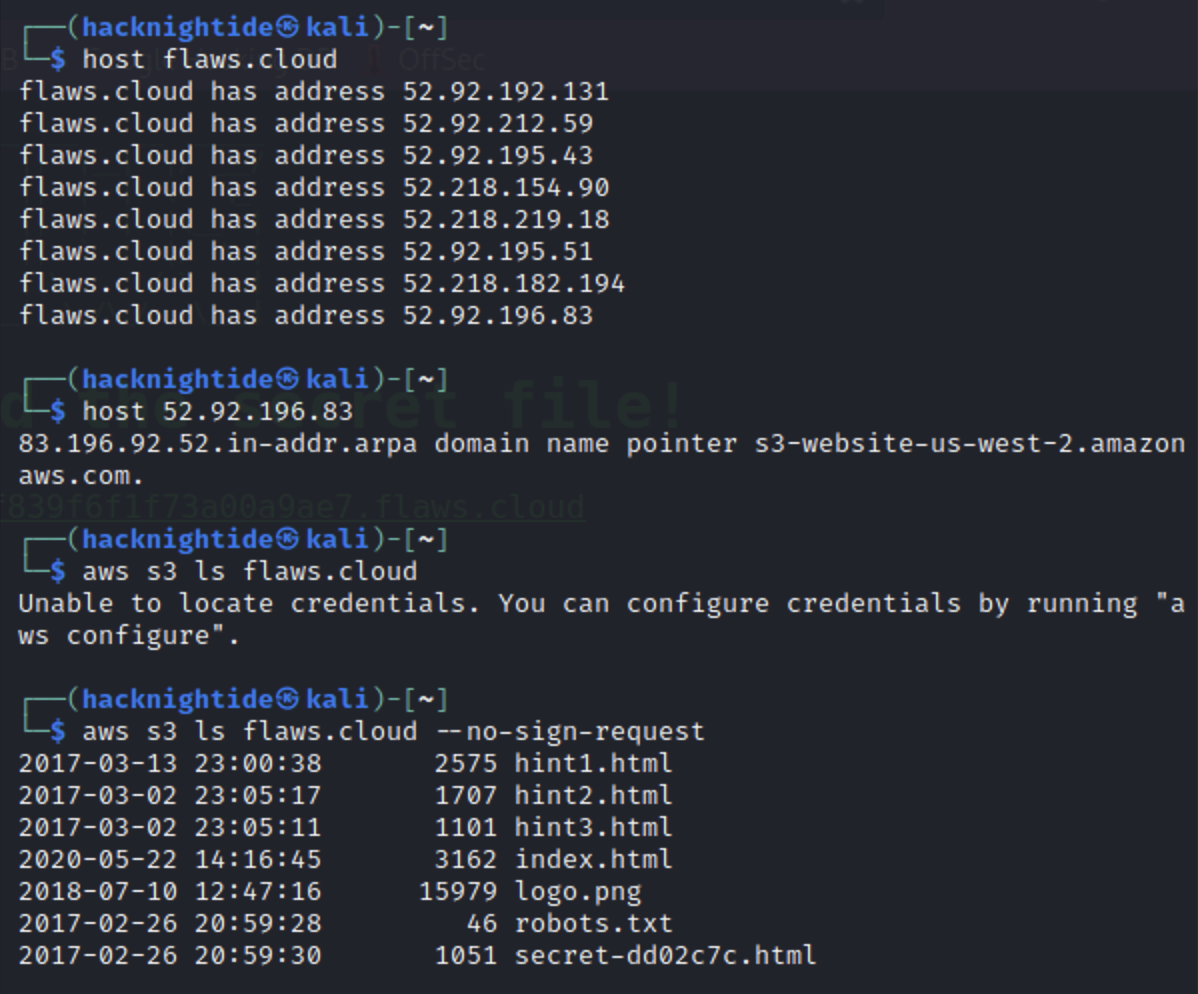Click the address 52.218.154.90
The height and width of the screenshot is (994, 1198).
[x=505, y=188]
